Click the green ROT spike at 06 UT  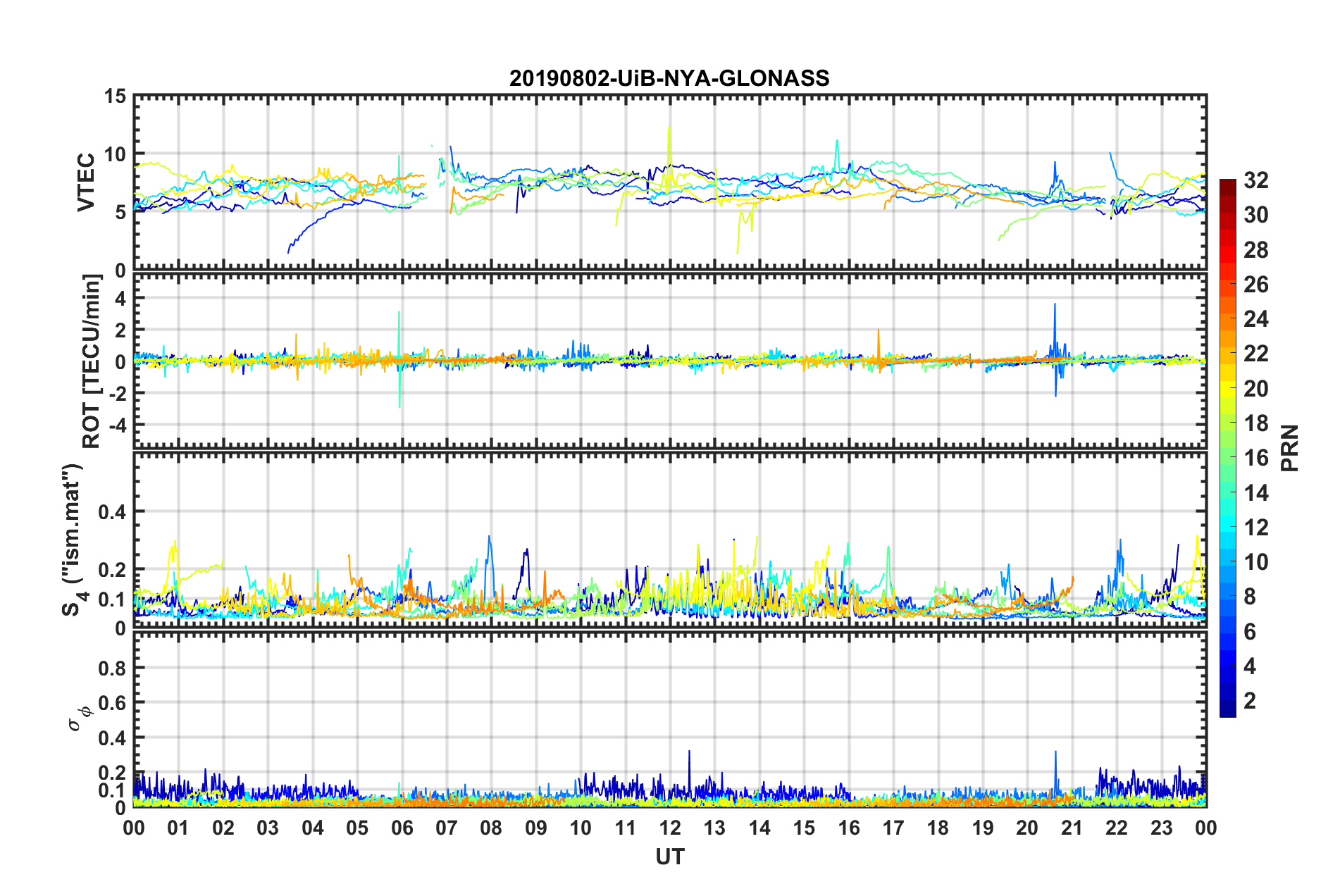pos(399,313)
